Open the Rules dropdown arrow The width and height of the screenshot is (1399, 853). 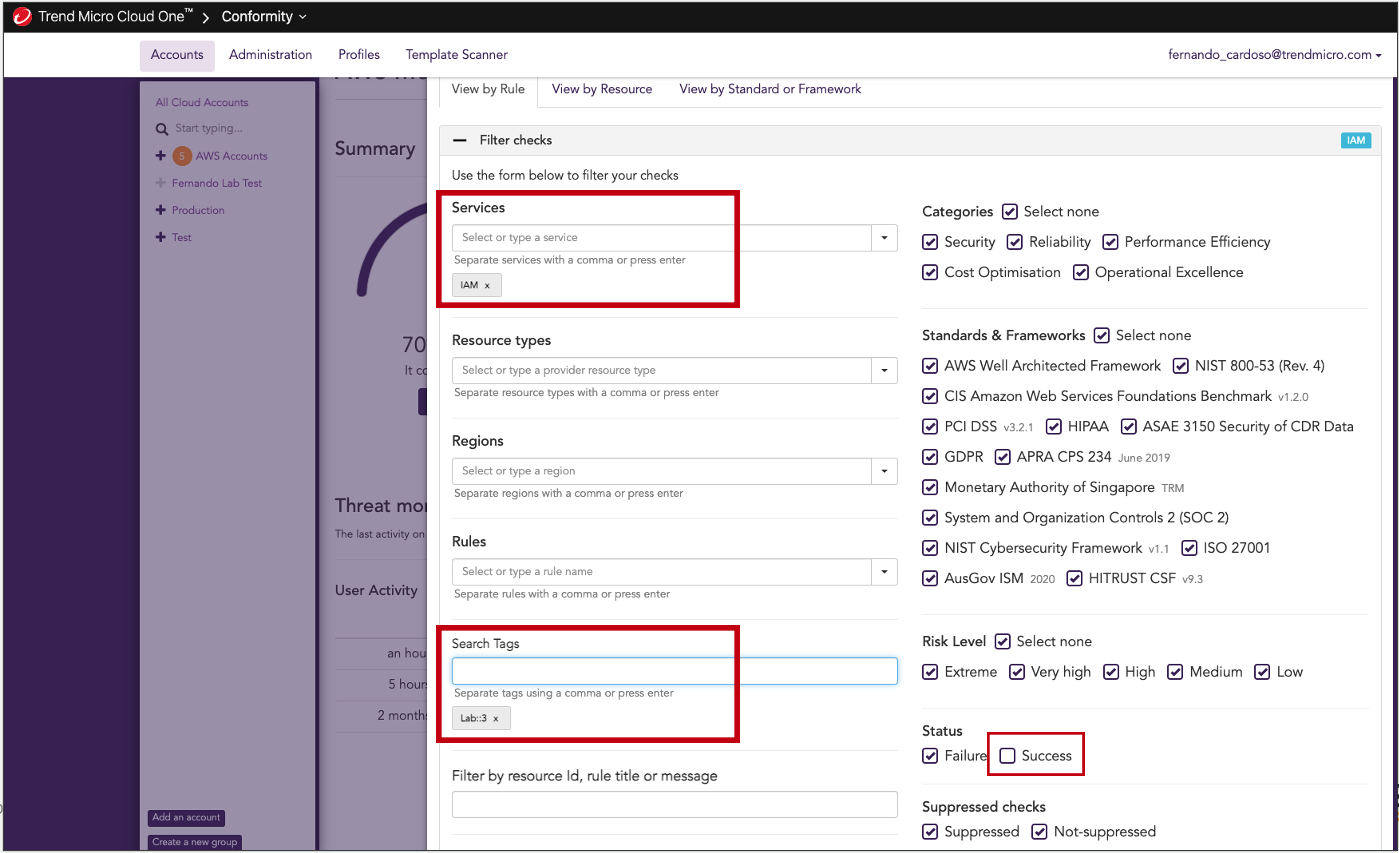pos(884,572)
